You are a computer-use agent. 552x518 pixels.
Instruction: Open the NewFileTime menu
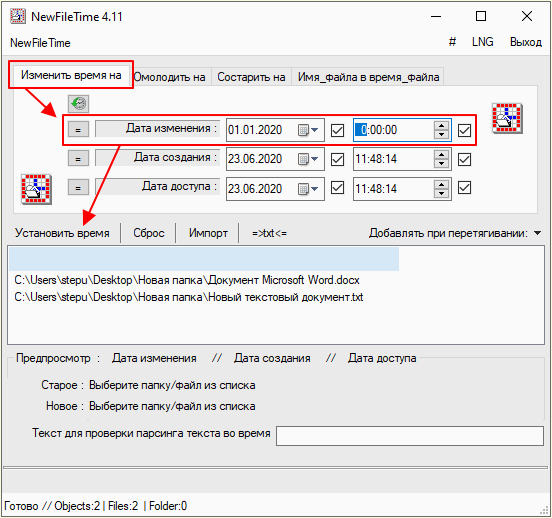(x=40, y=43)
